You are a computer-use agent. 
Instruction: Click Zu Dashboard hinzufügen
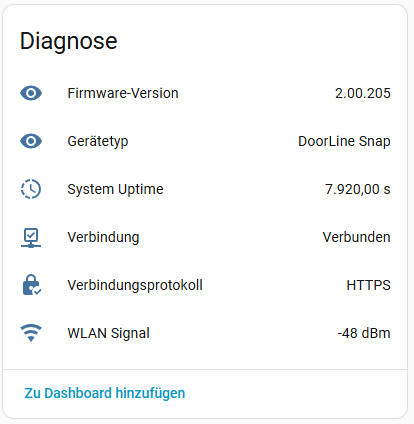click(105, 393)
